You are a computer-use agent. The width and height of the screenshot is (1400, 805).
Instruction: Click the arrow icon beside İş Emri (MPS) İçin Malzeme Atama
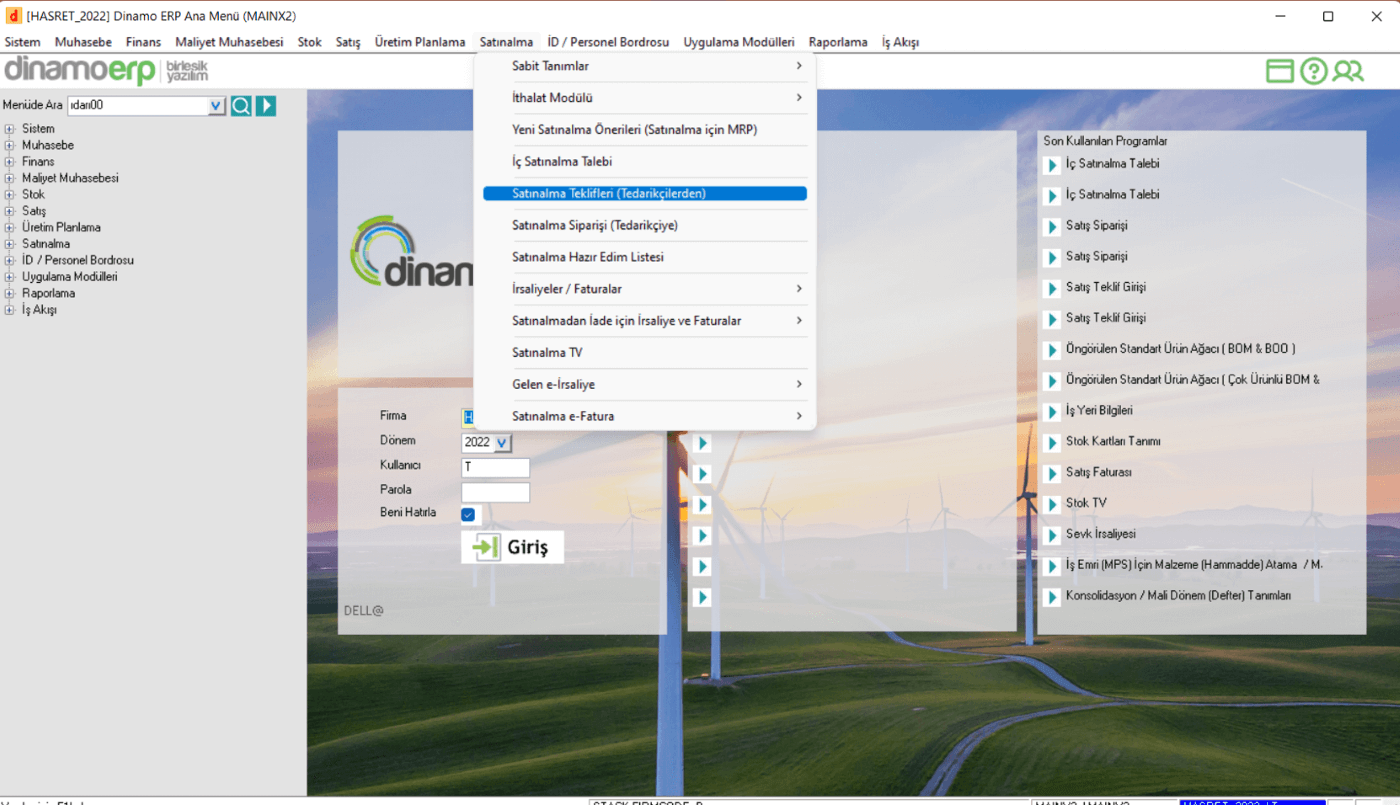click(1051, 566)
